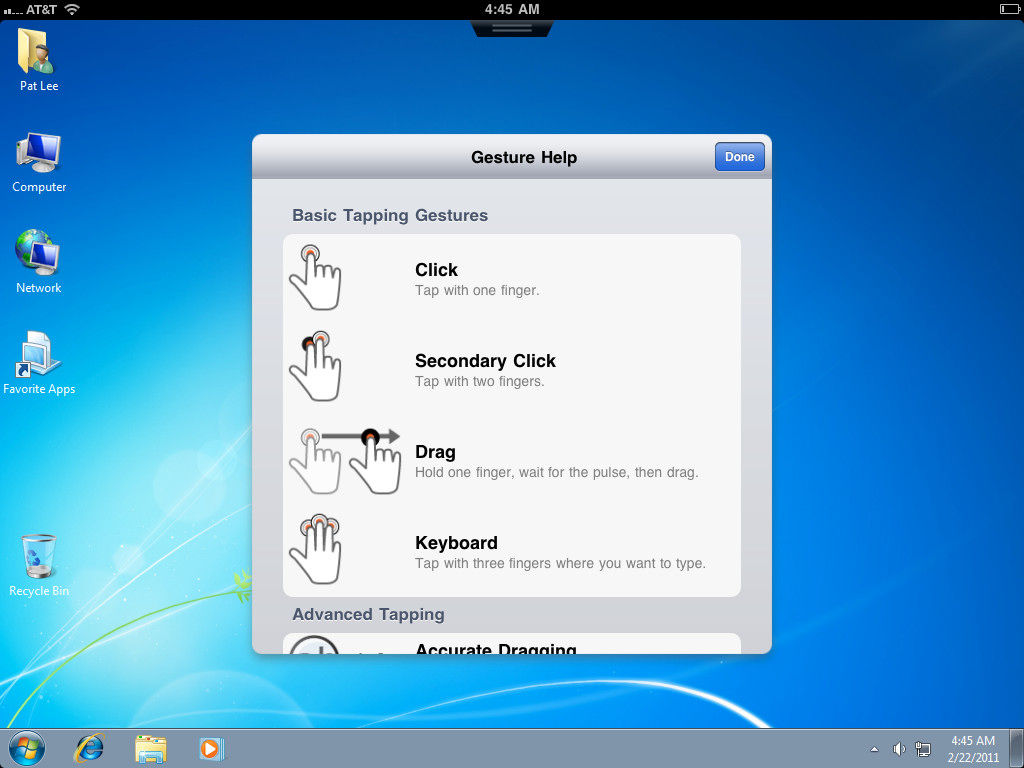This screenshot has width=1024, height=768.
Task: Open the Pat Lee user folder
Action: click(39, 60)
